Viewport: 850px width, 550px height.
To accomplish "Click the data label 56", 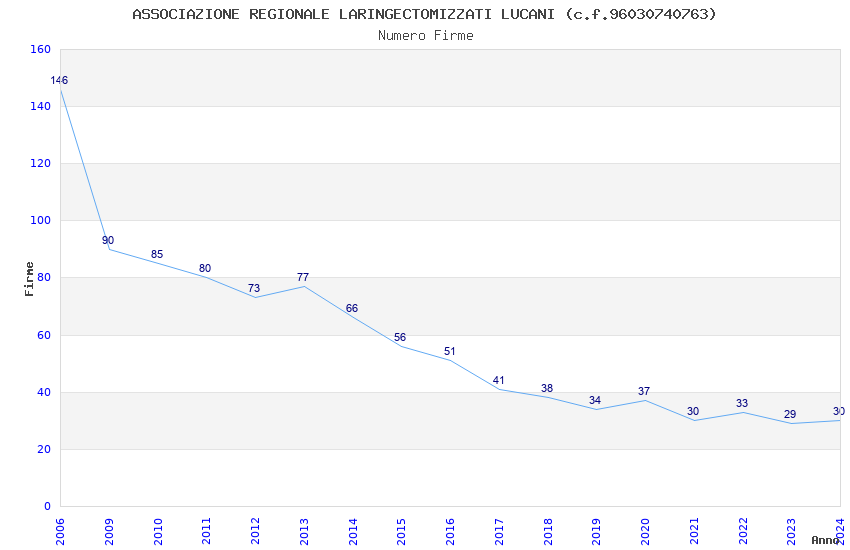I will click(x=400, y=337).
